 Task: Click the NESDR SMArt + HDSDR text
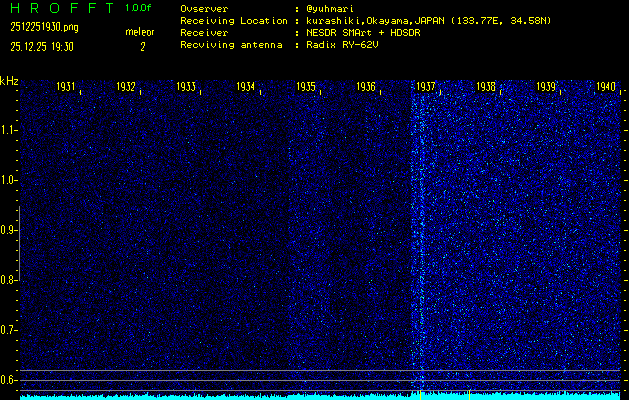(x=363, y=33)
